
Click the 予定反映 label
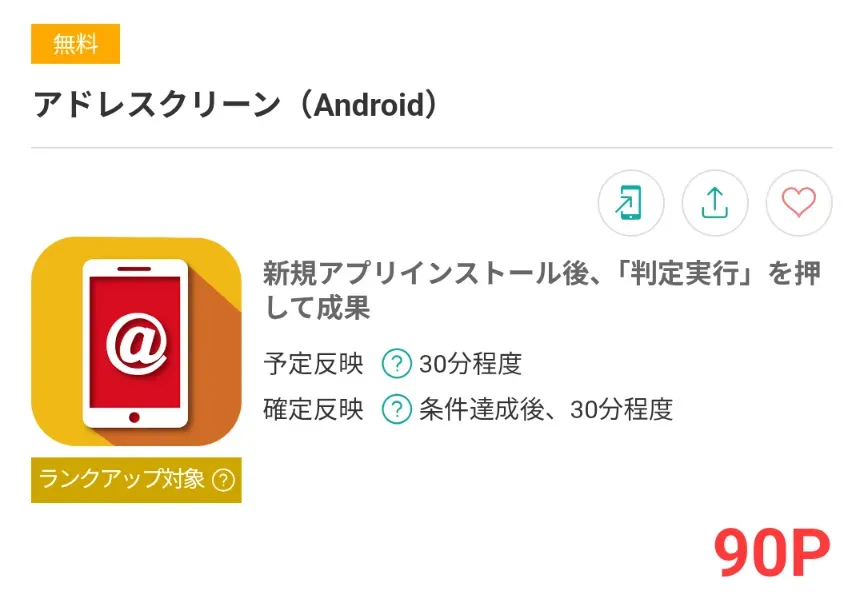314,364
